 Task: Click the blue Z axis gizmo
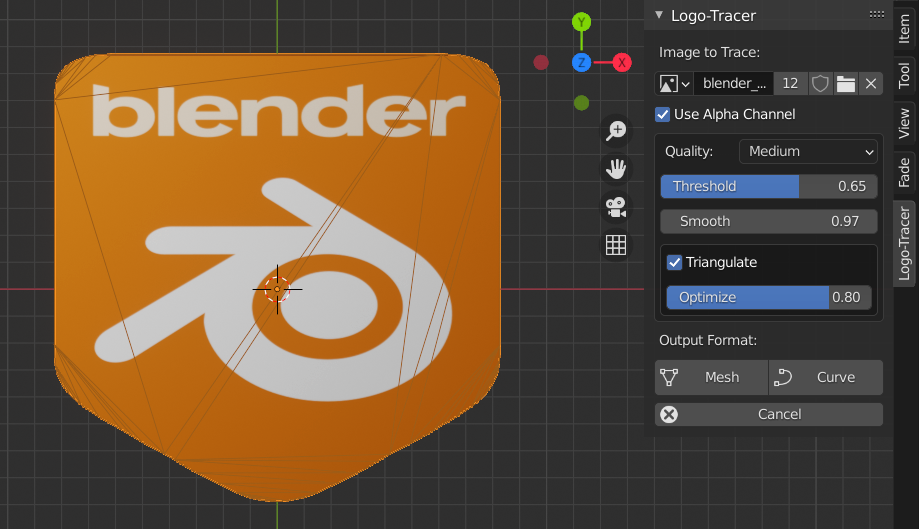(581, 63)
